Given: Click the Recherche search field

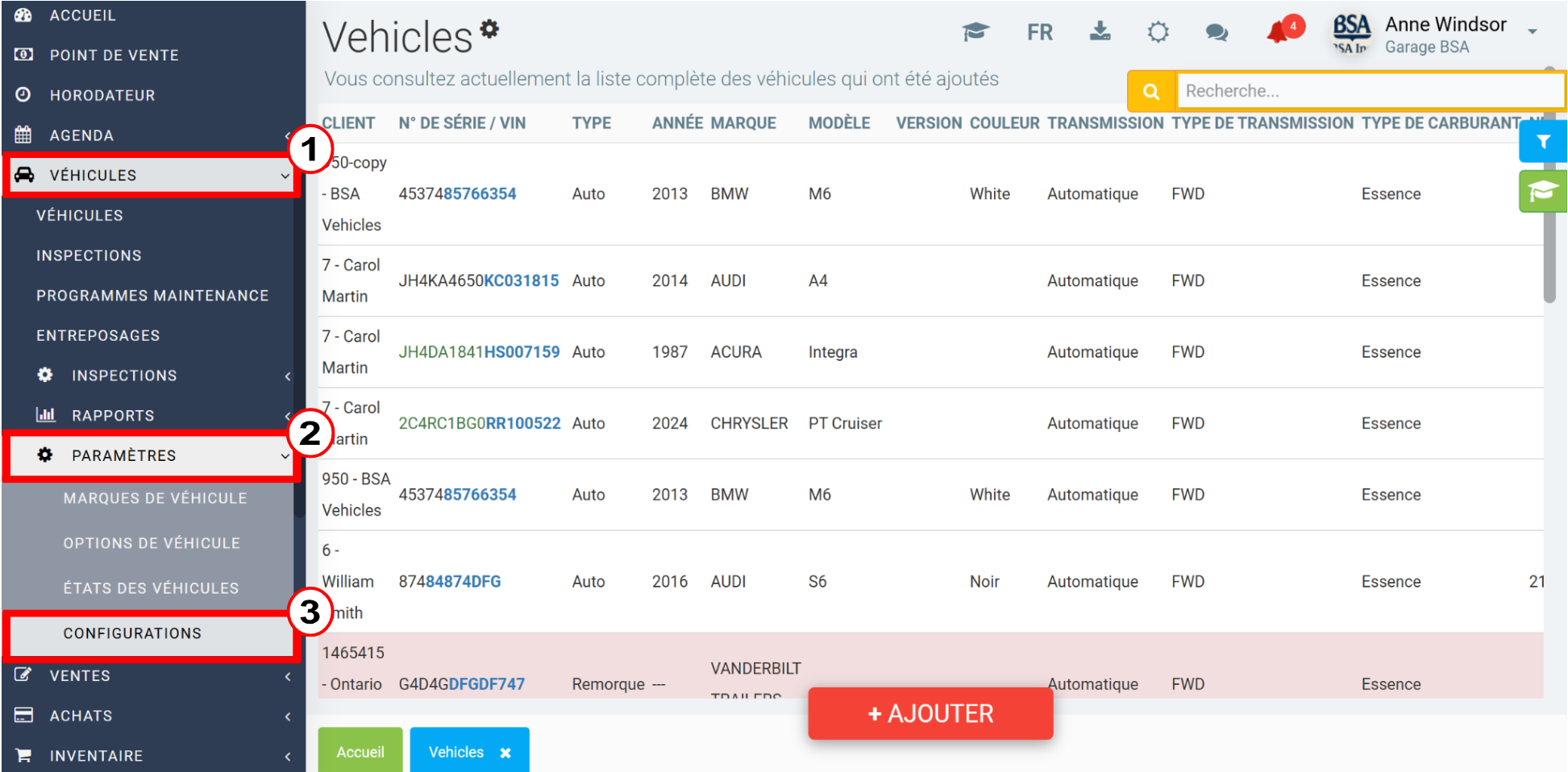Looking at the screenshot, I should pos(1370,91).
